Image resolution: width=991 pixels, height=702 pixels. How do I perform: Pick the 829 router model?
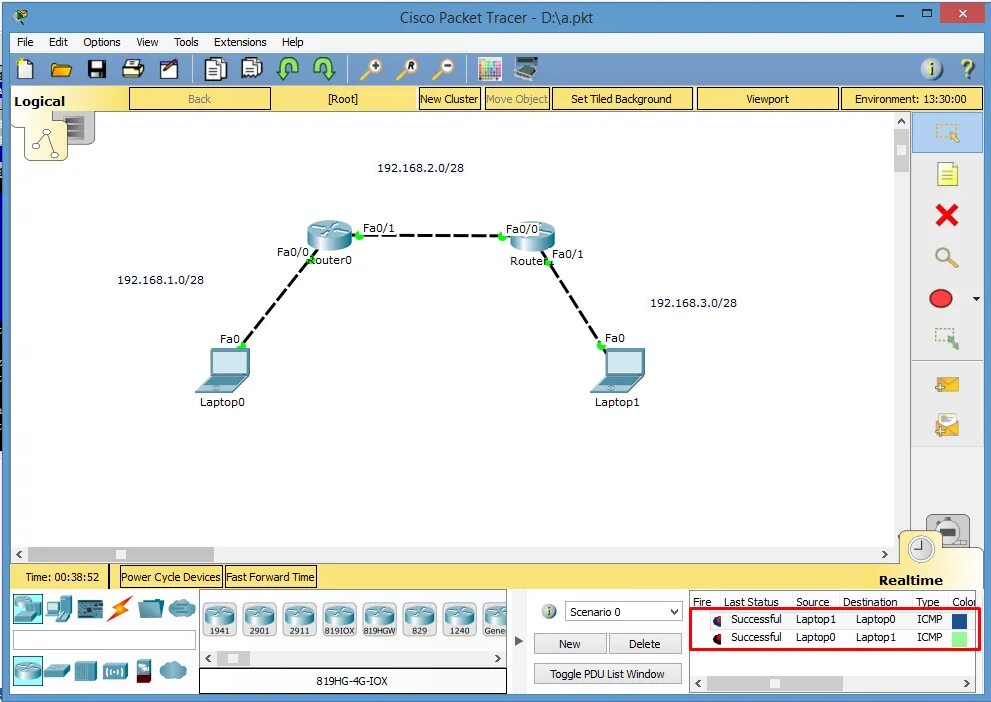coord(420,619)
